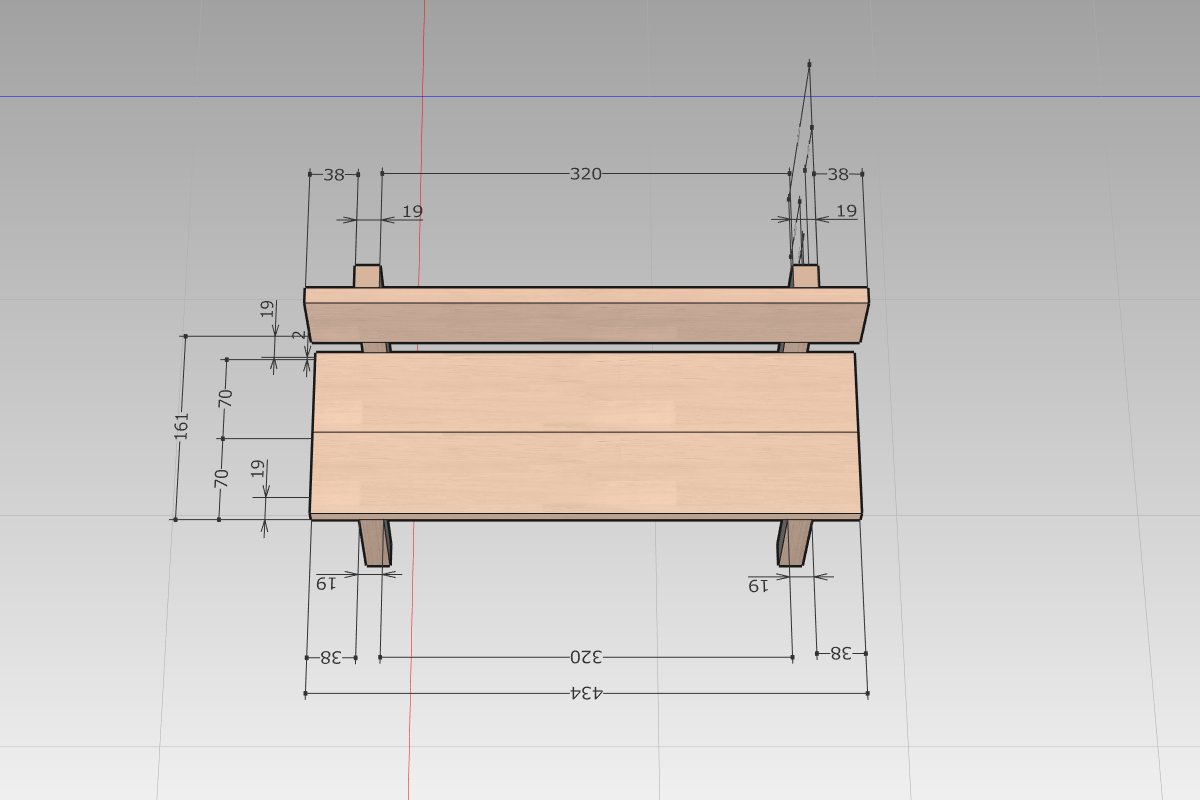This screenshot has height=800, width=1200.
Task: Click the upside-down 320 dimension below the bench
Action: pyautogui.click(x=586, y=657)
